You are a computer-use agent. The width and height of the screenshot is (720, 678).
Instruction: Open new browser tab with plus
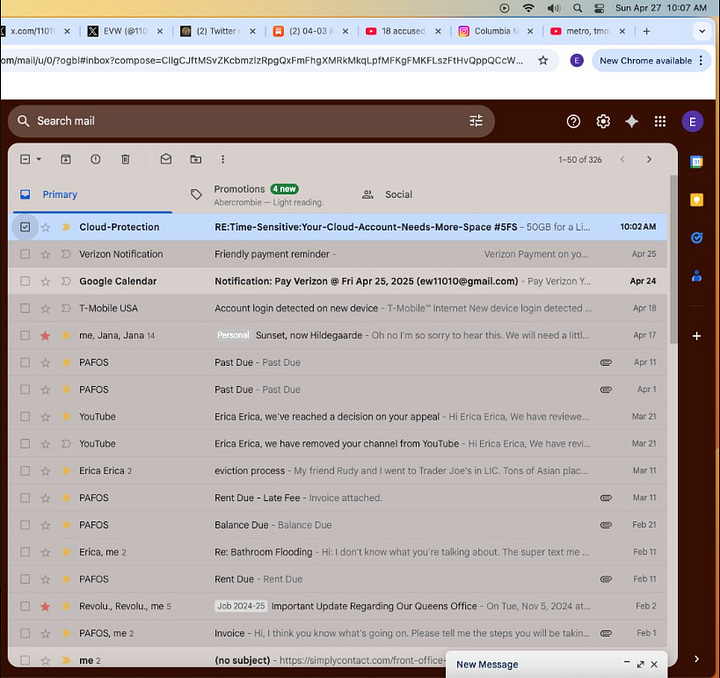tap(647, 31)
